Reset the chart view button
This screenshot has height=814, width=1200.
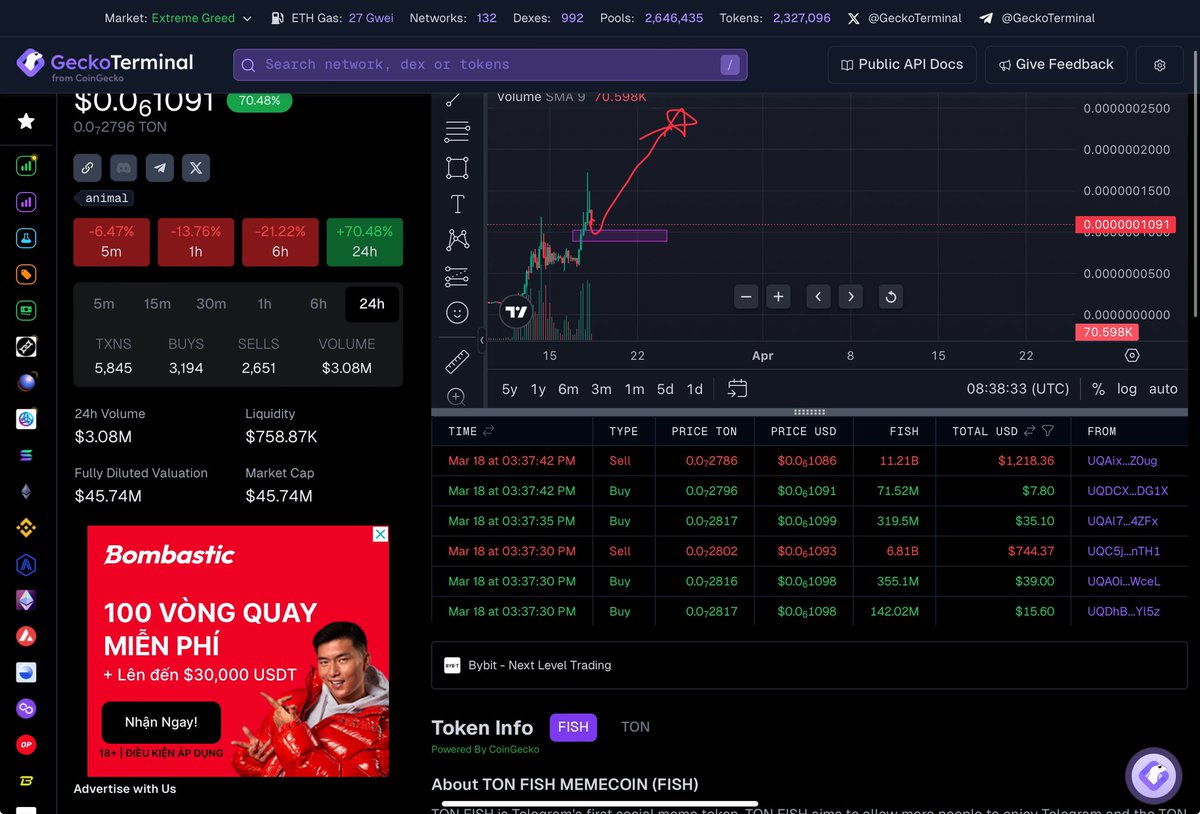(x=890, y=296)
